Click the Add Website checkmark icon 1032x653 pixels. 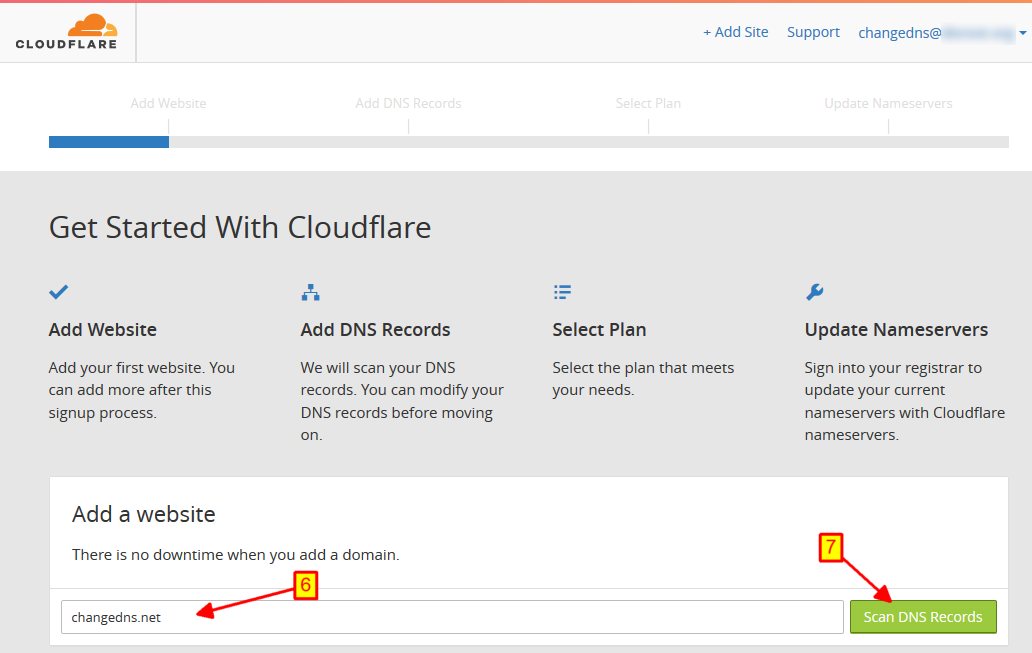[x=58, y=292]
